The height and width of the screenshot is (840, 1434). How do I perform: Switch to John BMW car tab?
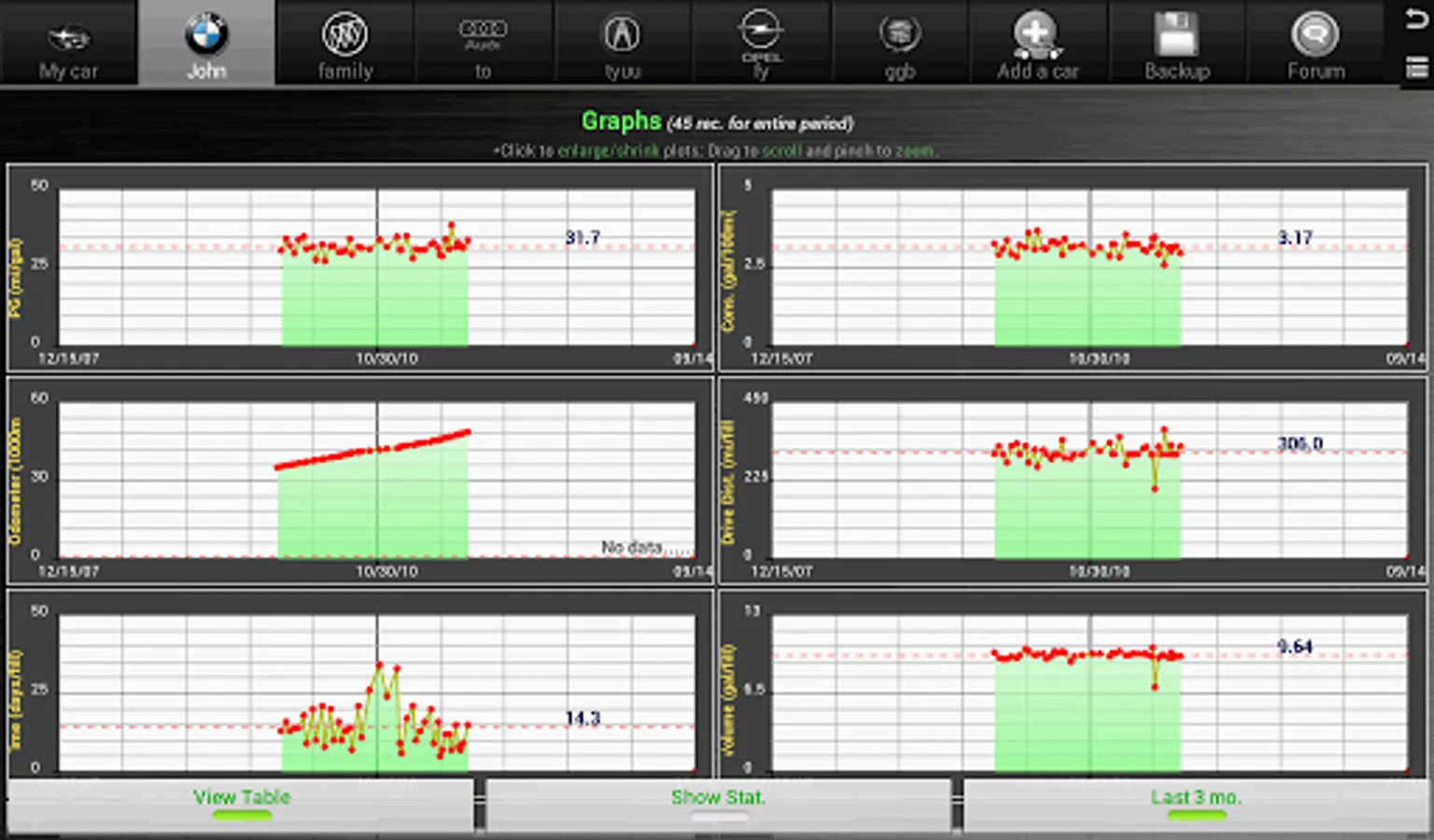(206, 43)
